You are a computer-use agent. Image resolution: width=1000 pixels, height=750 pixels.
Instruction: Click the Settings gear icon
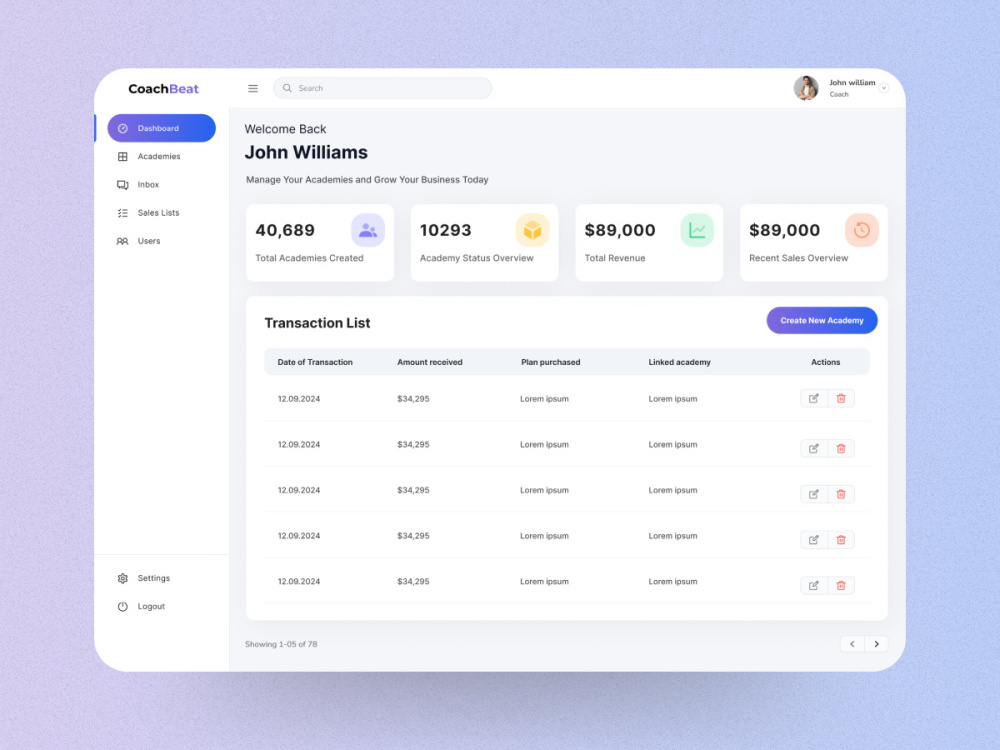click(122, 578)
